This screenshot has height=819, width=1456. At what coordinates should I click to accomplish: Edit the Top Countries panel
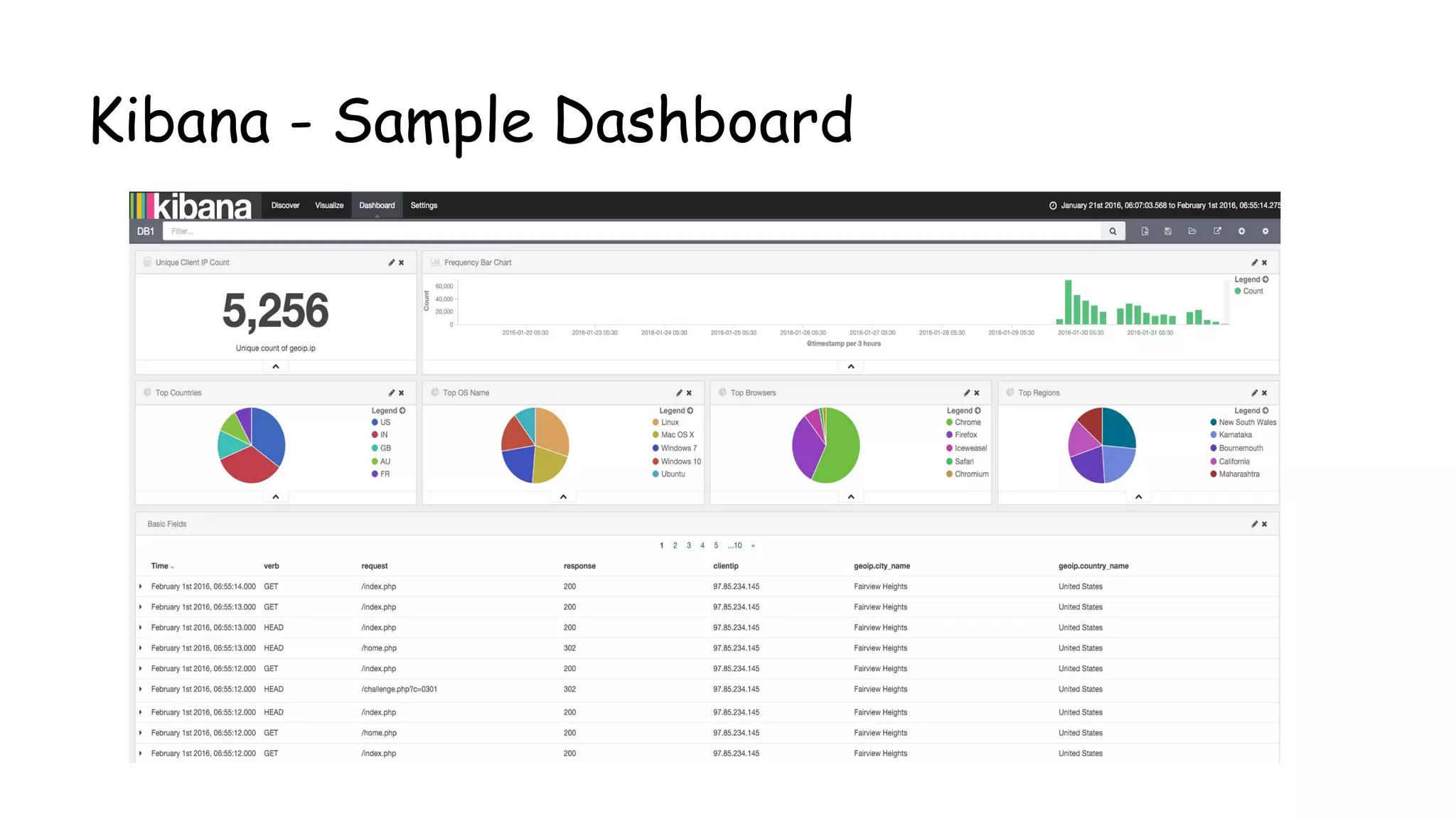point(391,393)
